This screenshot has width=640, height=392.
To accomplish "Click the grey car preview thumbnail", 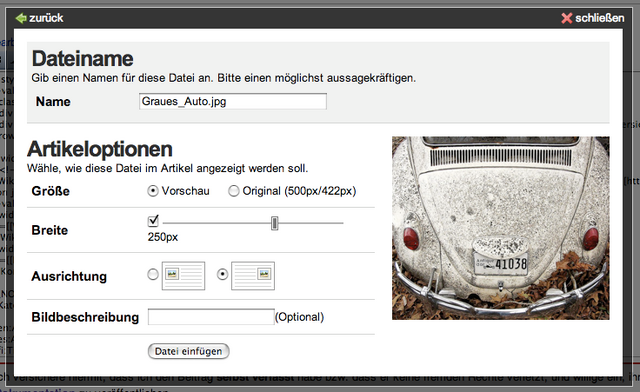I will tap(501, 228).
